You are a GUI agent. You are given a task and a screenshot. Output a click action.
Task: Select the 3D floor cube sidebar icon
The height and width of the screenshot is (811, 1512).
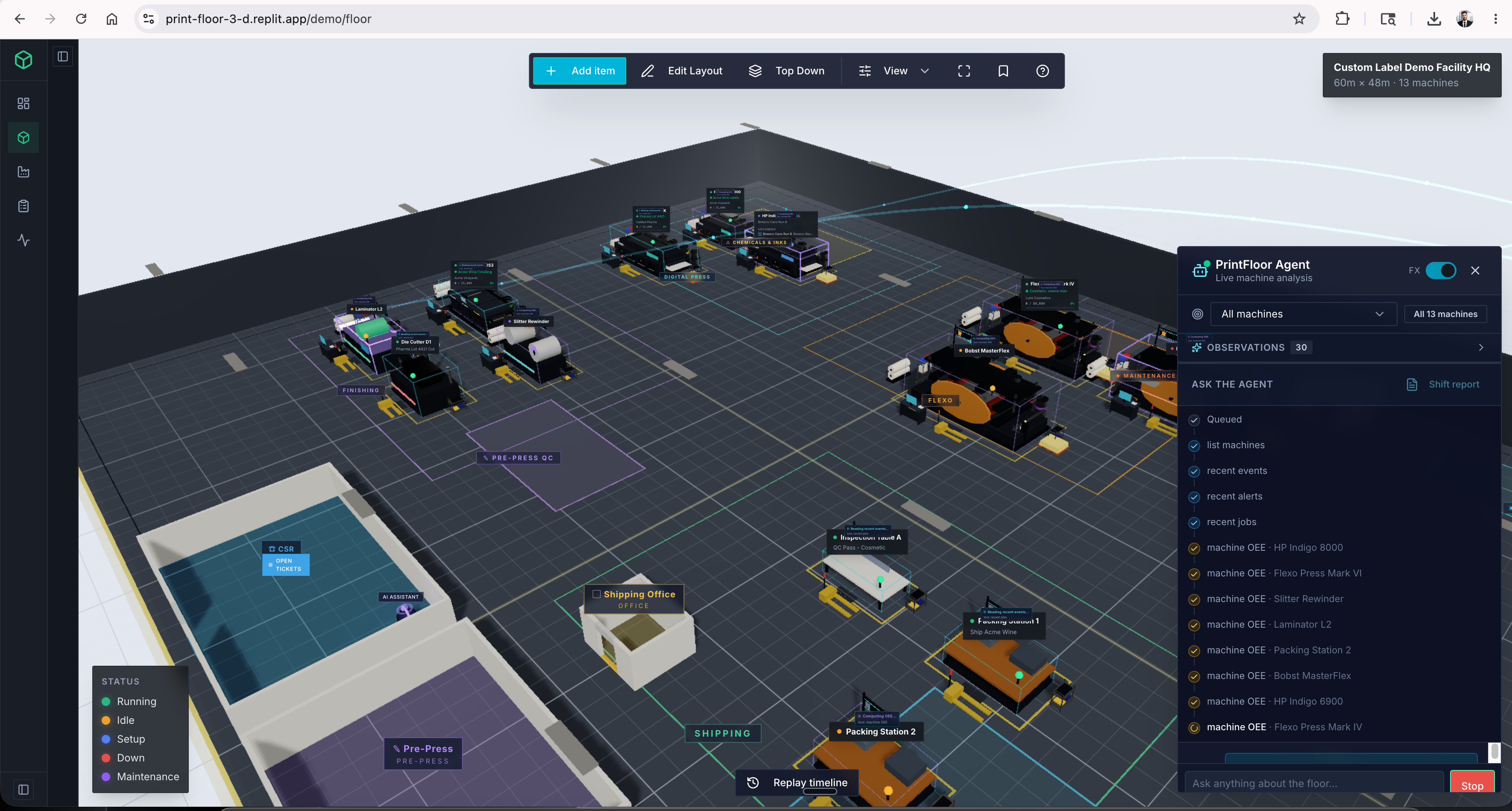point(23,138)
